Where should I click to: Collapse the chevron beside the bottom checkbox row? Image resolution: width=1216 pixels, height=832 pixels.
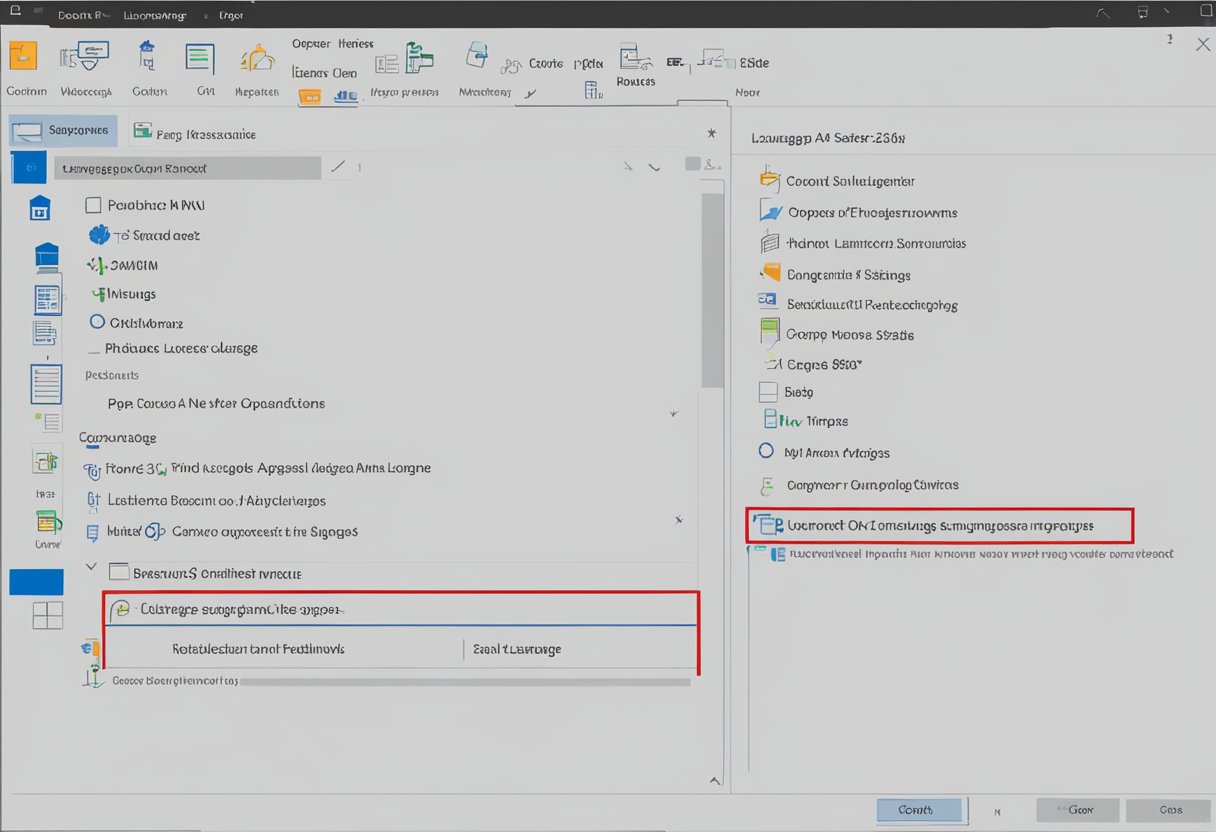coord(91,566)
